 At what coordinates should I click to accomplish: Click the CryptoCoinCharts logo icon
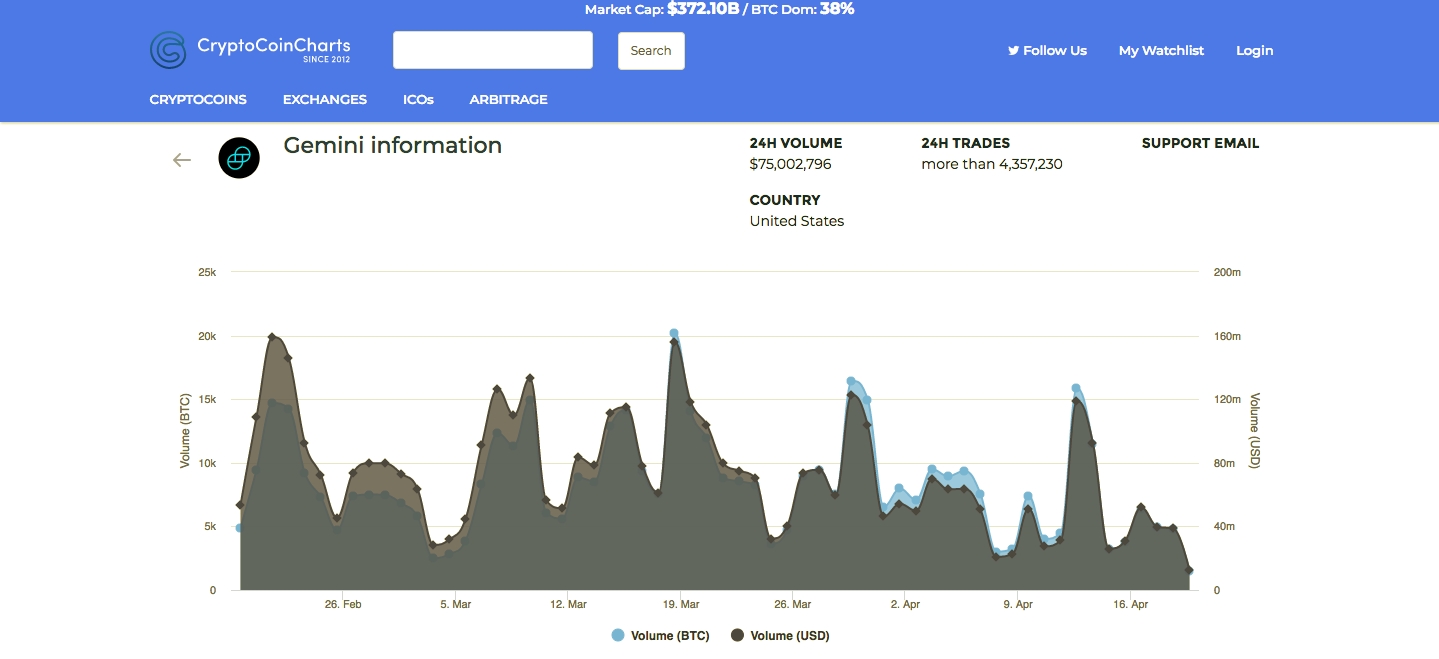tap(168, 50)
